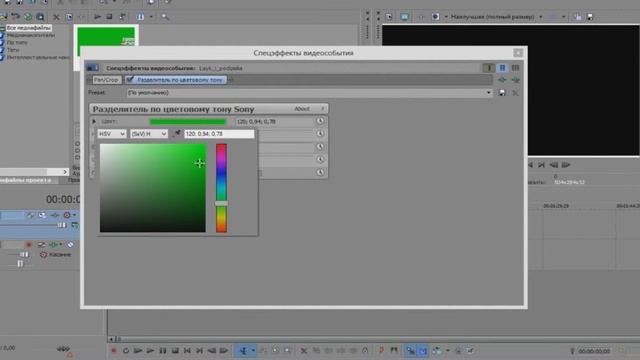The image size is (640, 360).
Task: Click the media tree scroll right arrow
Action: point(65,172)
